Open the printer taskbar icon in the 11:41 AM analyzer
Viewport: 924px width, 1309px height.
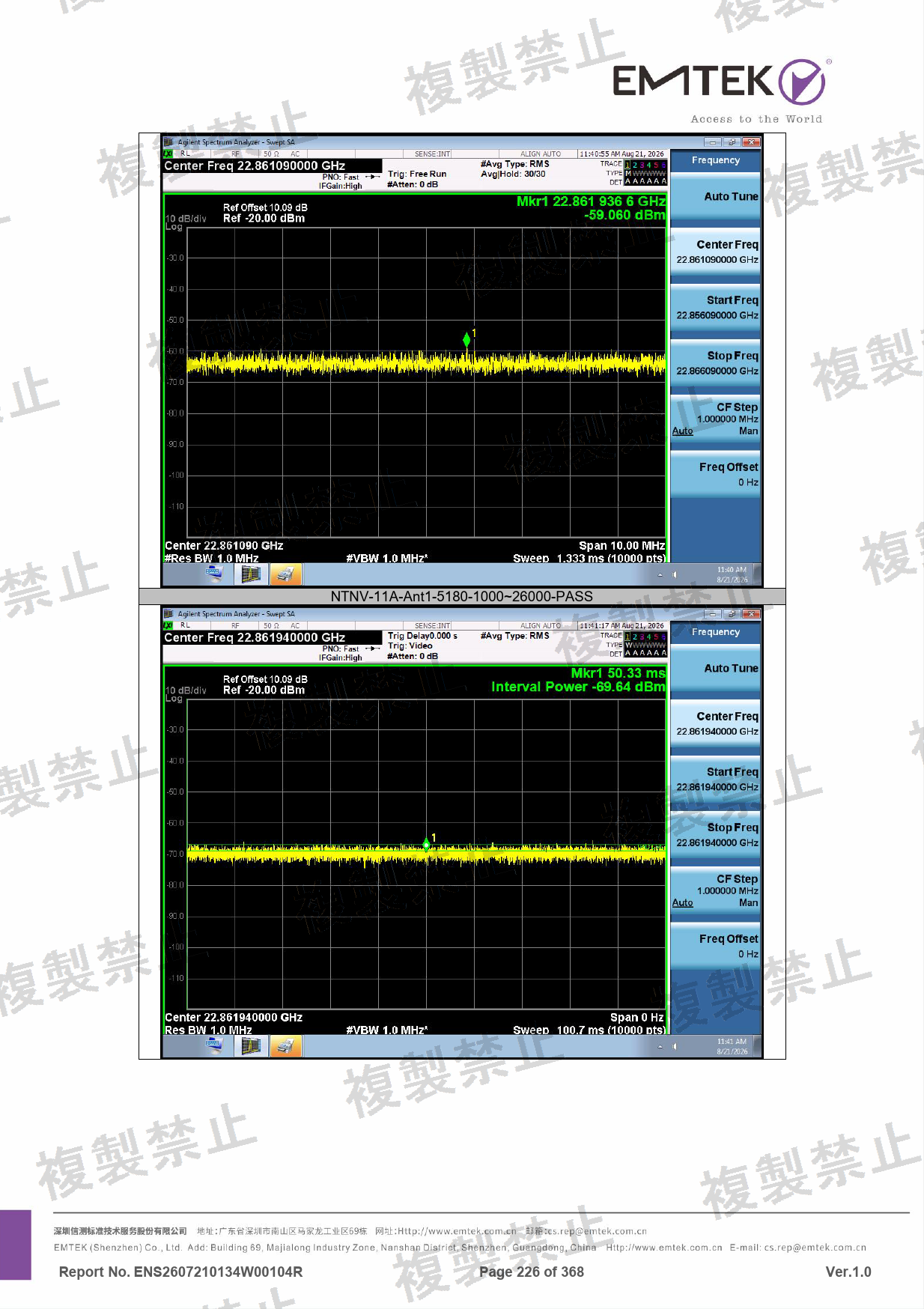pyautogui.click(x=285, y=1046)
